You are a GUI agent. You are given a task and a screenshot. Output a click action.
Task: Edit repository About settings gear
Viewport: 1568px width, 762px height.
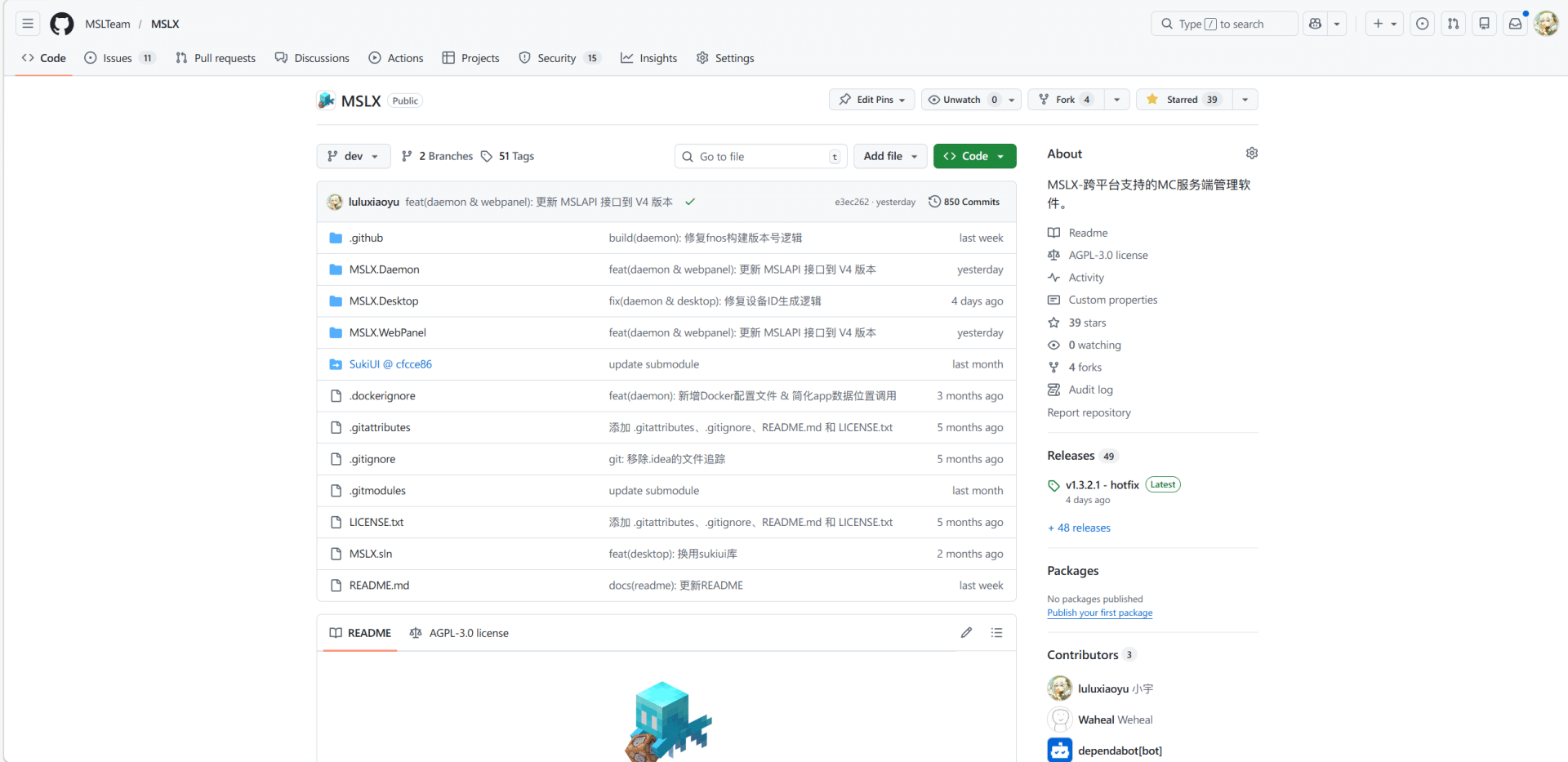1251,154
